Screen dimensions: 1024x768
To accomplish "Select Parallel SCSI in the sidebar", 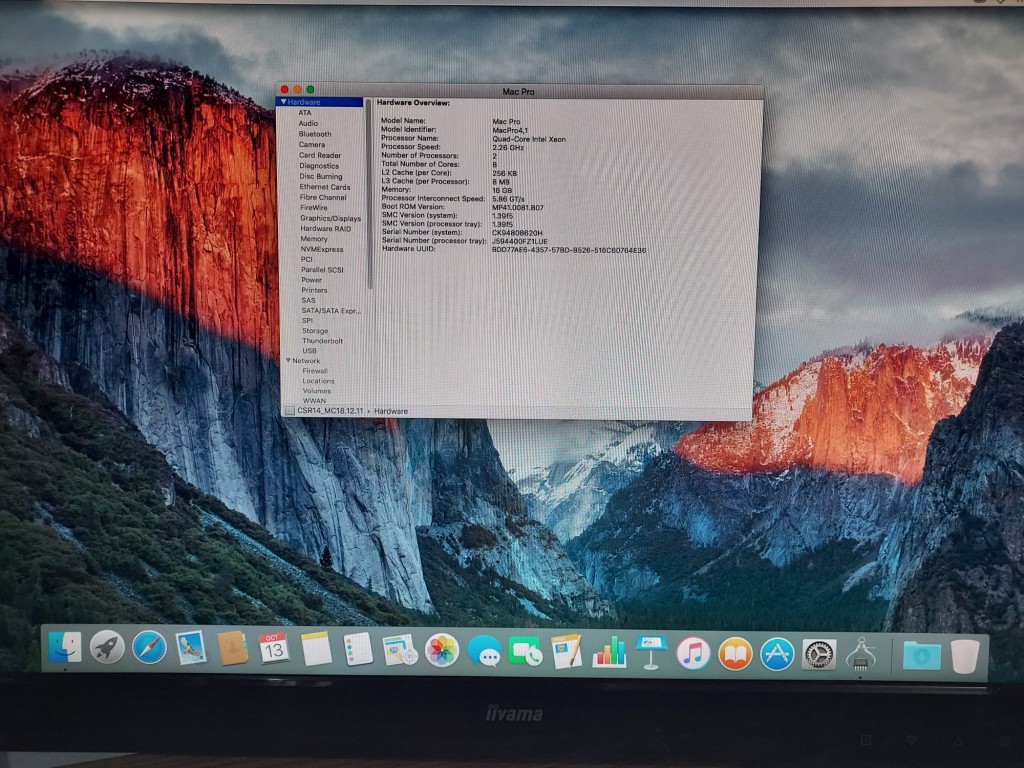I will click(323, 270).
